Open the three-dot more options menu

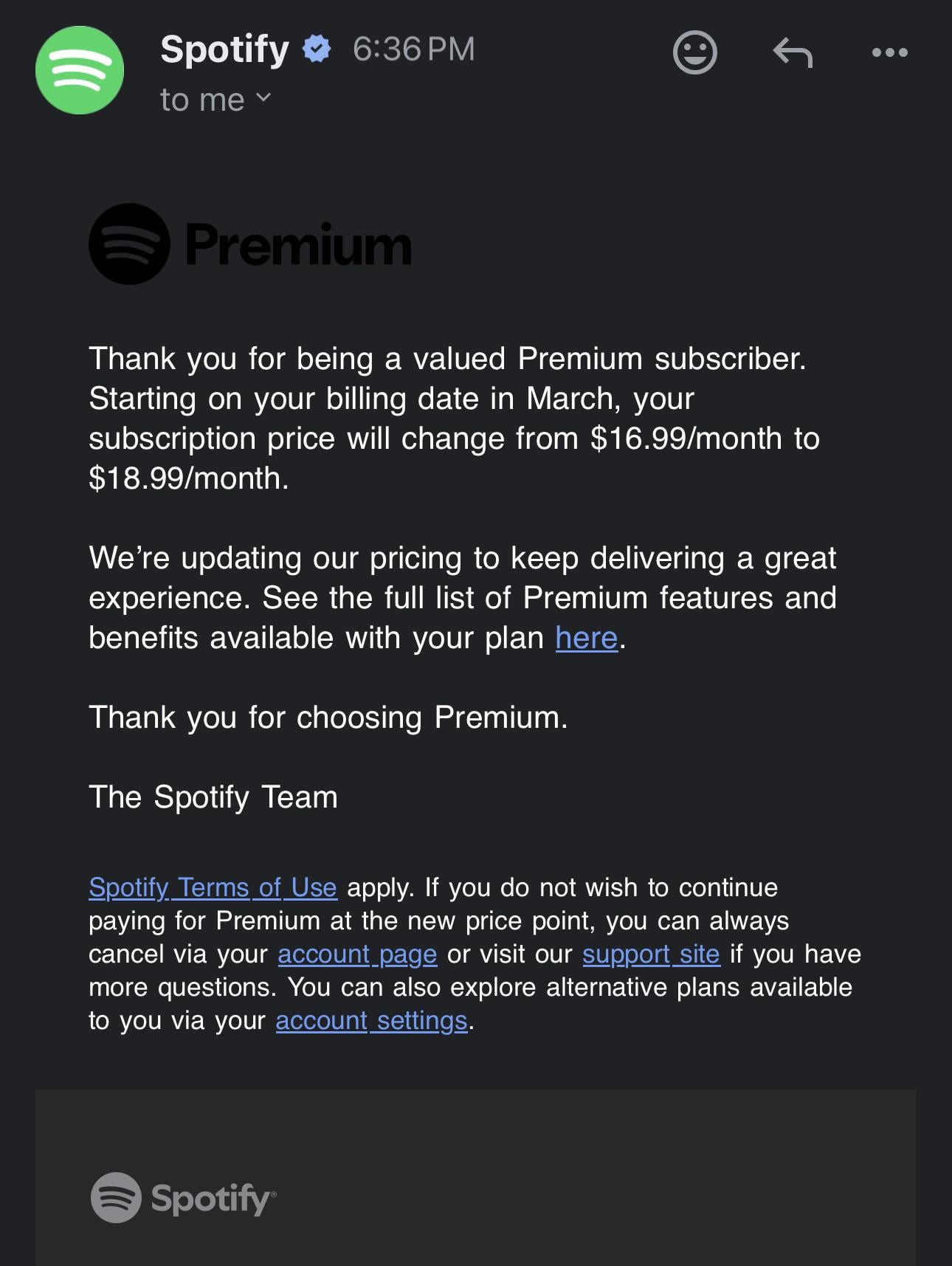point(889,52)
